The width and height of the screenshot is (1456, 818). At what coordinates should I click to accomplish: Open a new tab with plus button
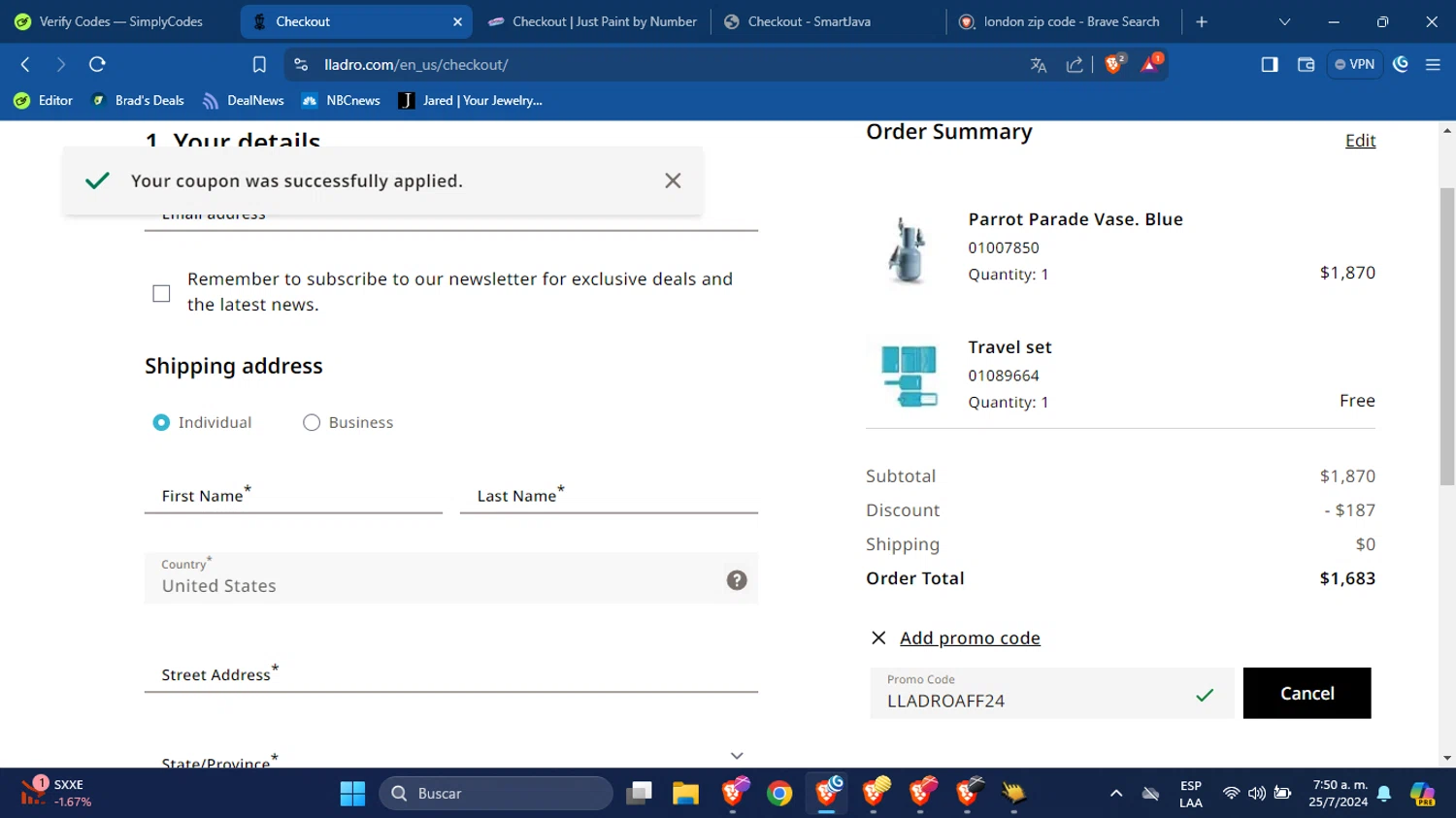tap(1202, 21)
